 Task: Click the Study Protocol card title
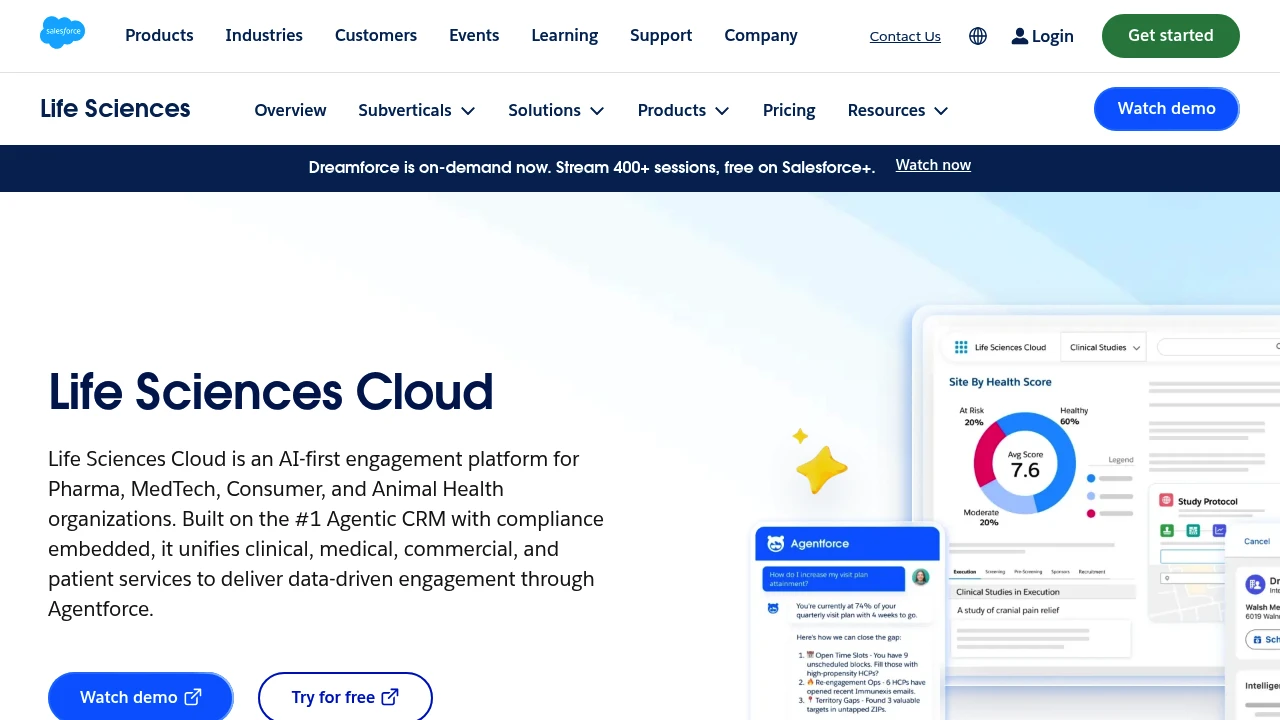click(1207, 501)
